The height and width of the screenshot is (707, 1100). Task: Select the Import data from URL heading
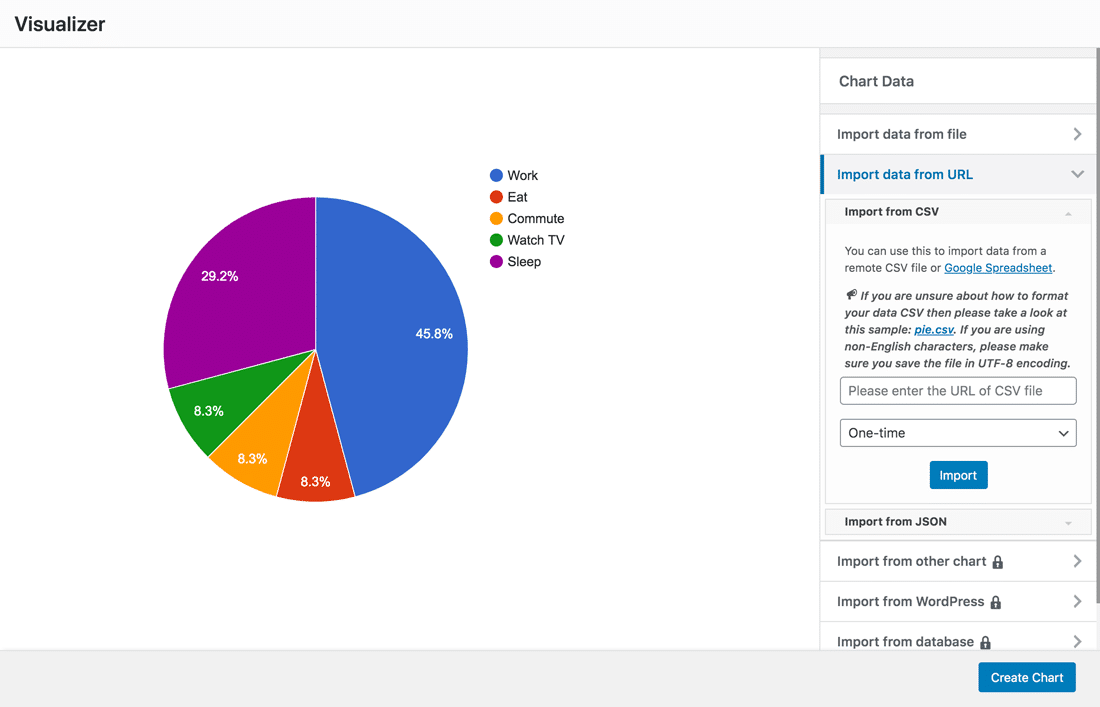coord(904,174)
